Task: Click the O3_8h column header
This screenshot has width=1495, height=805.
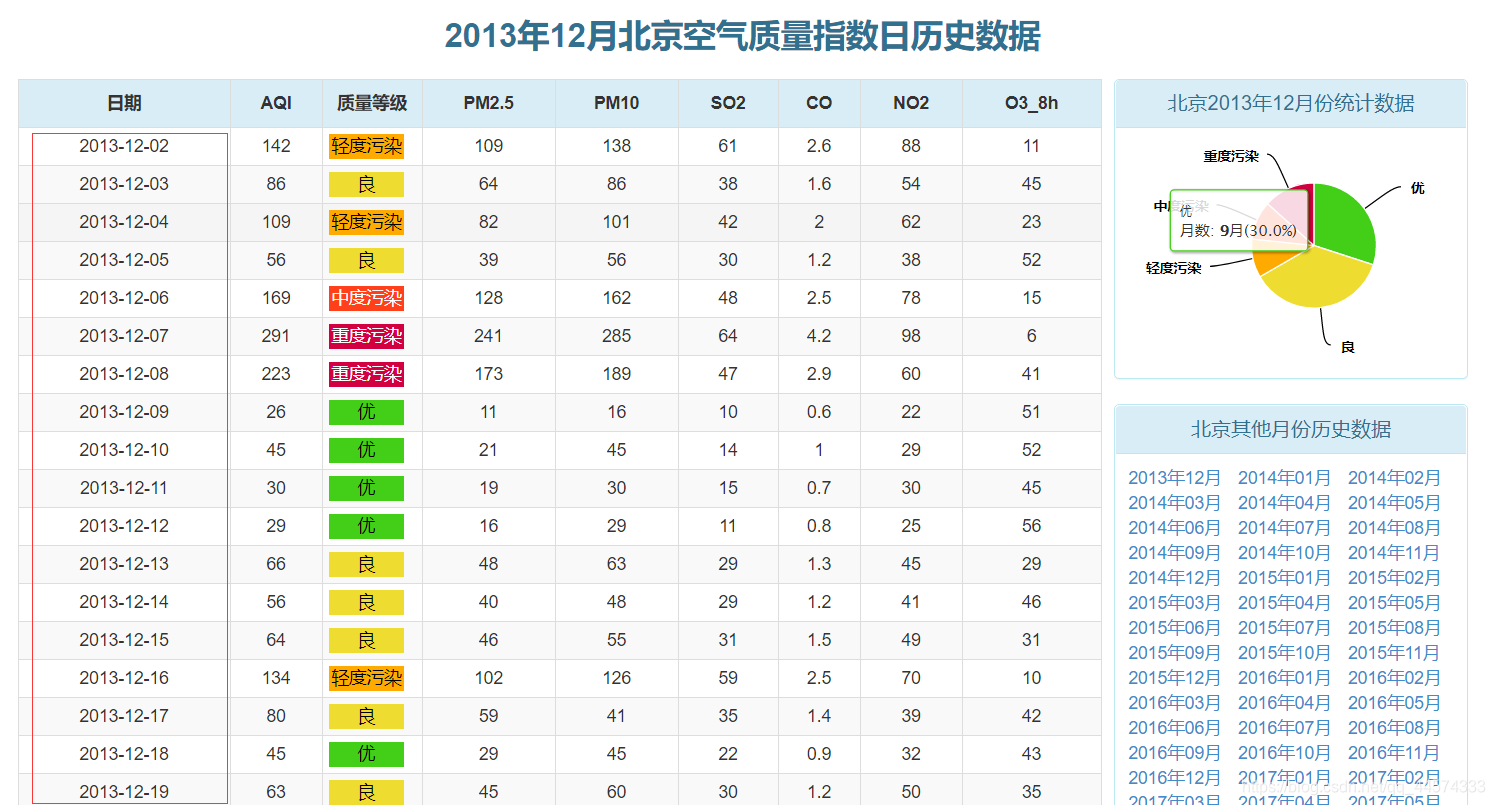Action: pos(1031,103)
